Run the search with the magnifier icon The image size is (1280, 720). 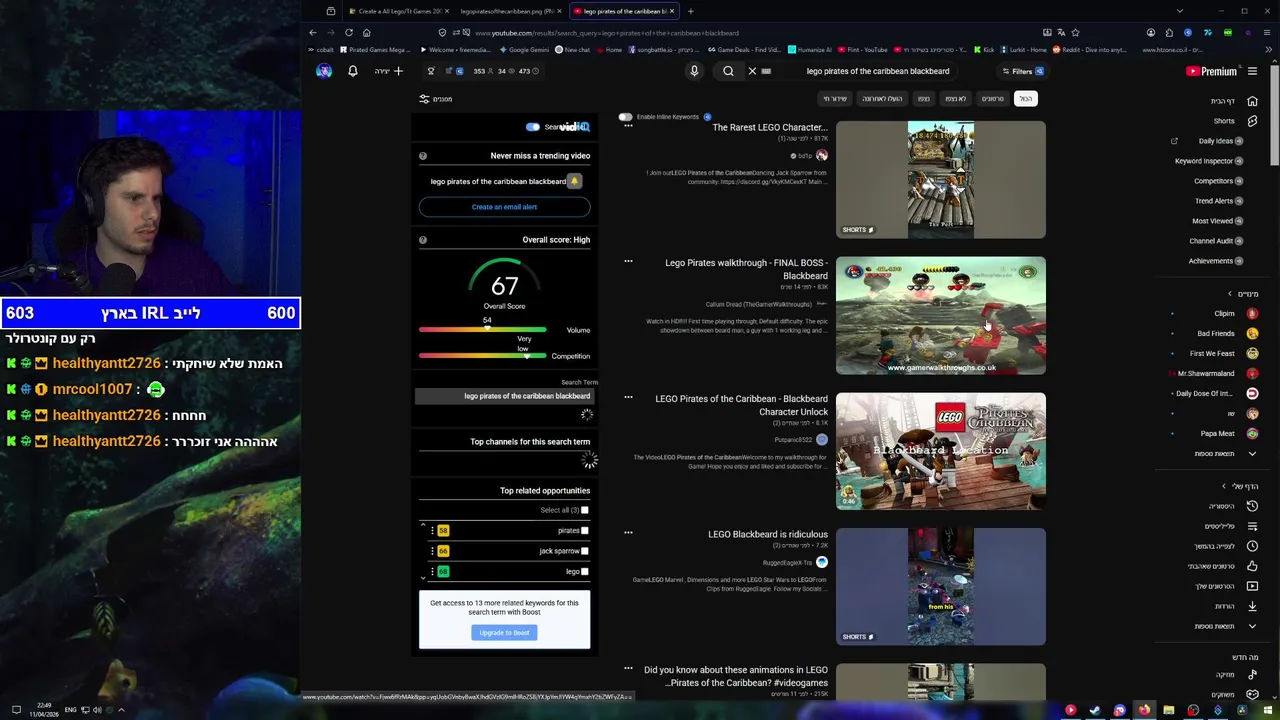(x=728, y=71)
